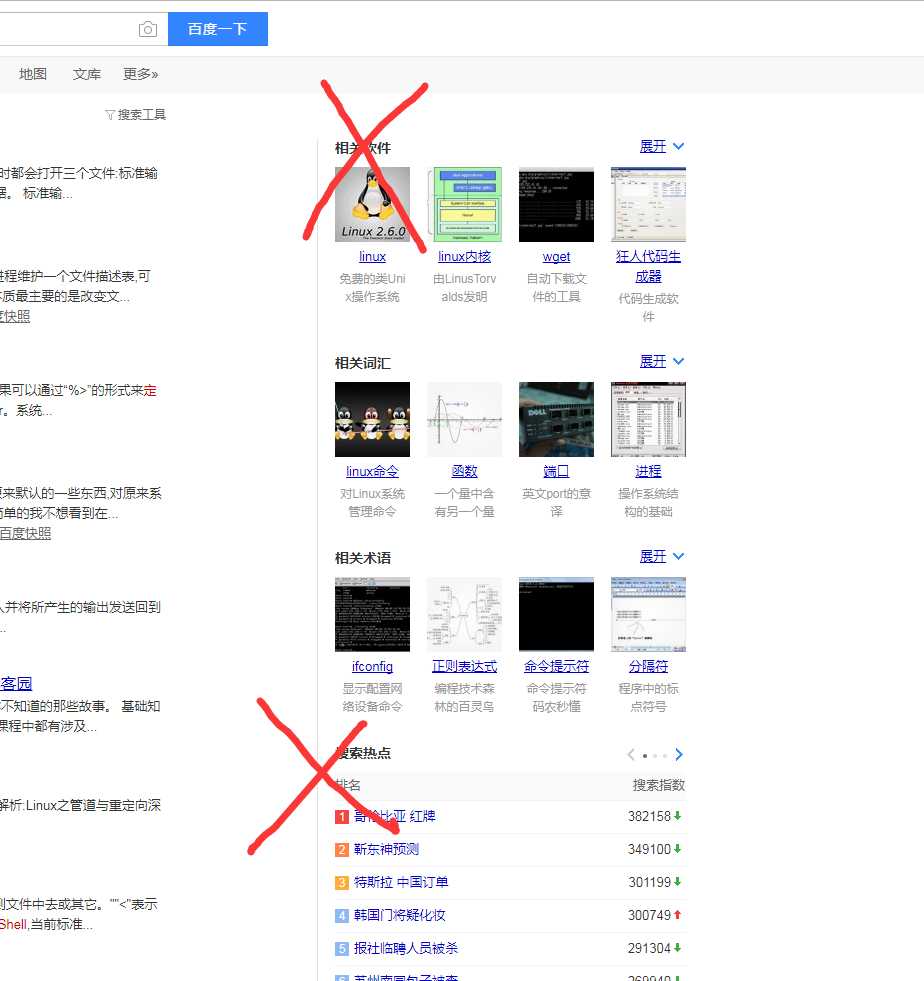The width and height of the screenshot is (924, 981).
Task: Click search index value 300749
Action: click(649, 915)
